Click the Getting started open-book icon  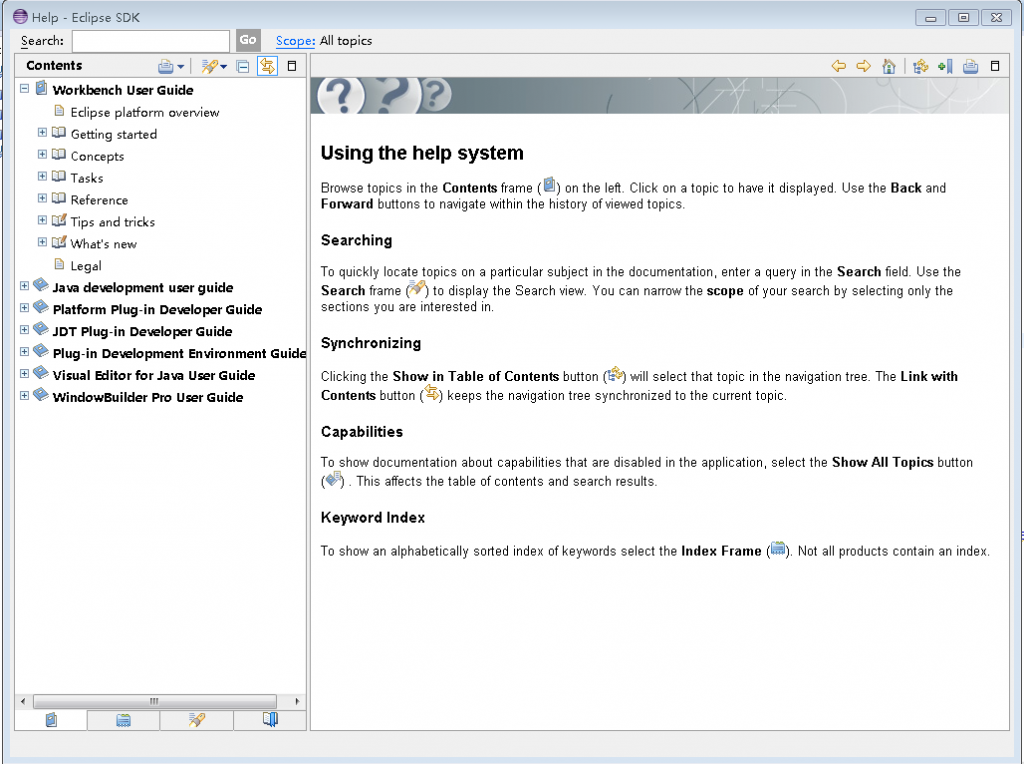coord(59,133)
